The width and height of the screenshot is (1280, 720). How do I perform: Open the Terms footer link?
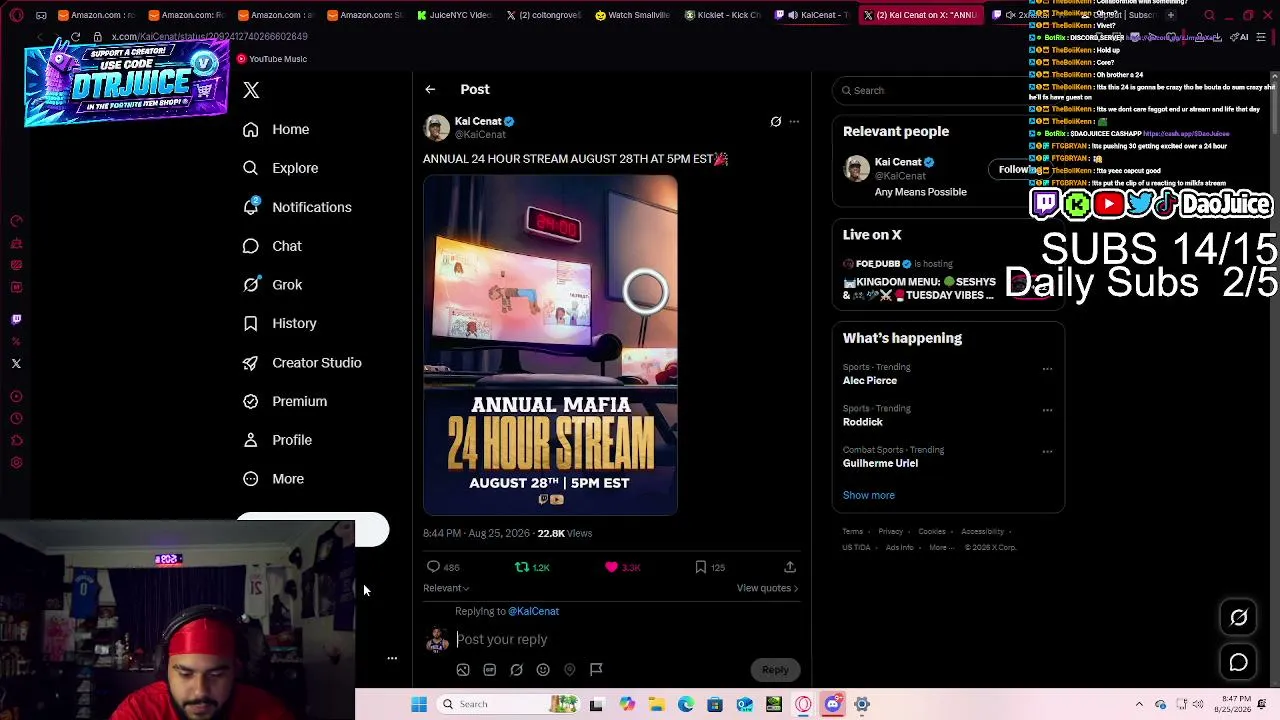point(853,532)
